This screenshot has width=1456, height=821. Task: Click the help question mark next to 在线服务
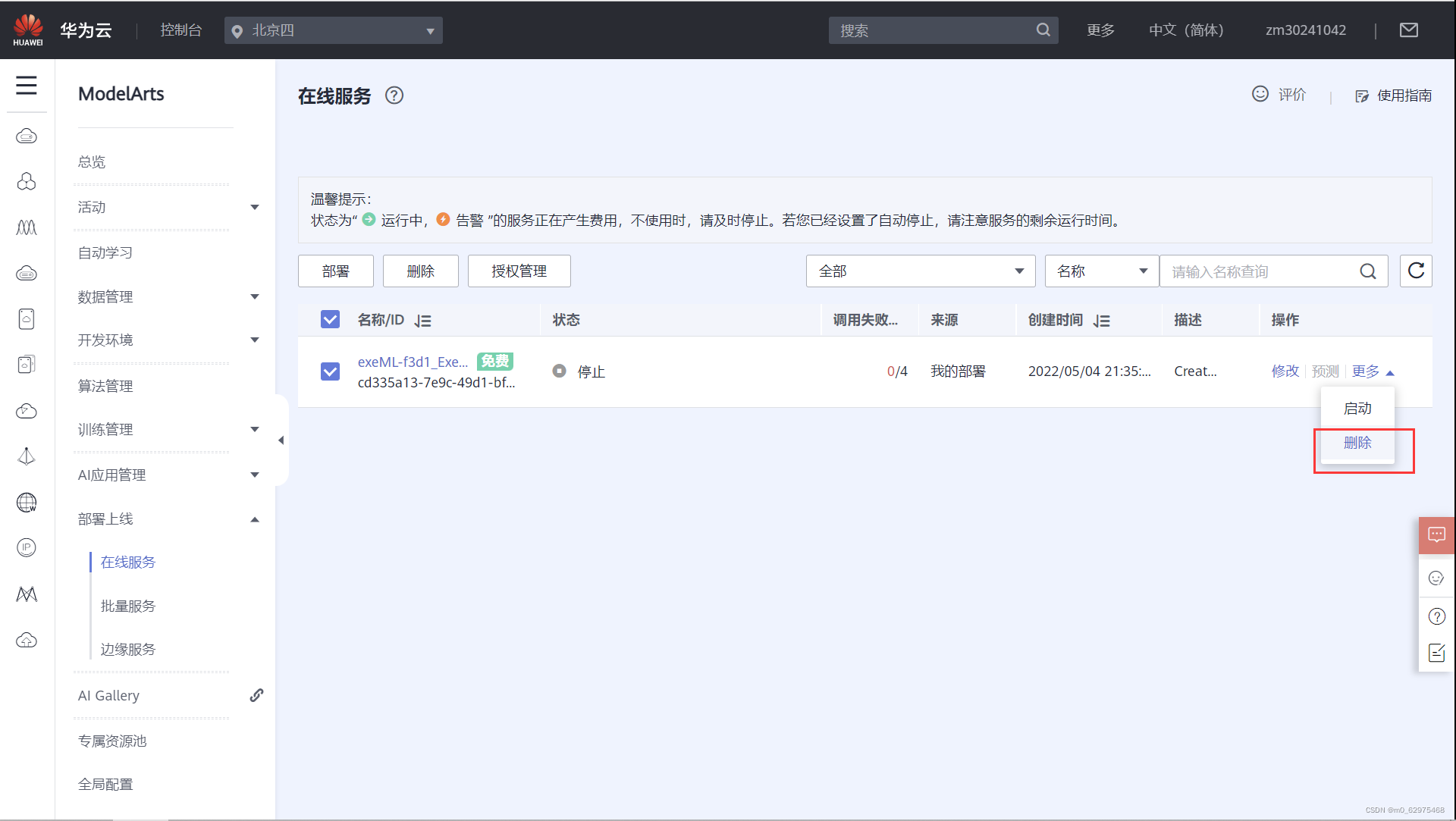(394, 96)
